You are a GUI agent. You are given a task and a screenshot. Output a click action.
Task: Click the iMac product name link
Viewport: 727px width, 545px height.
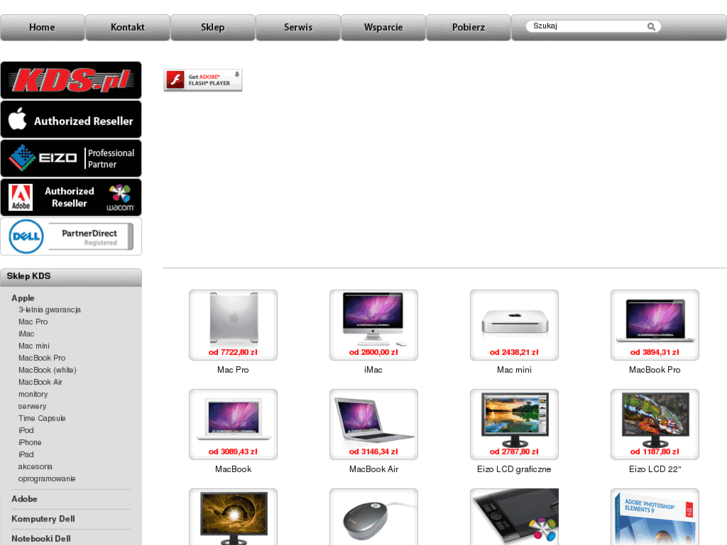point(373,370)
